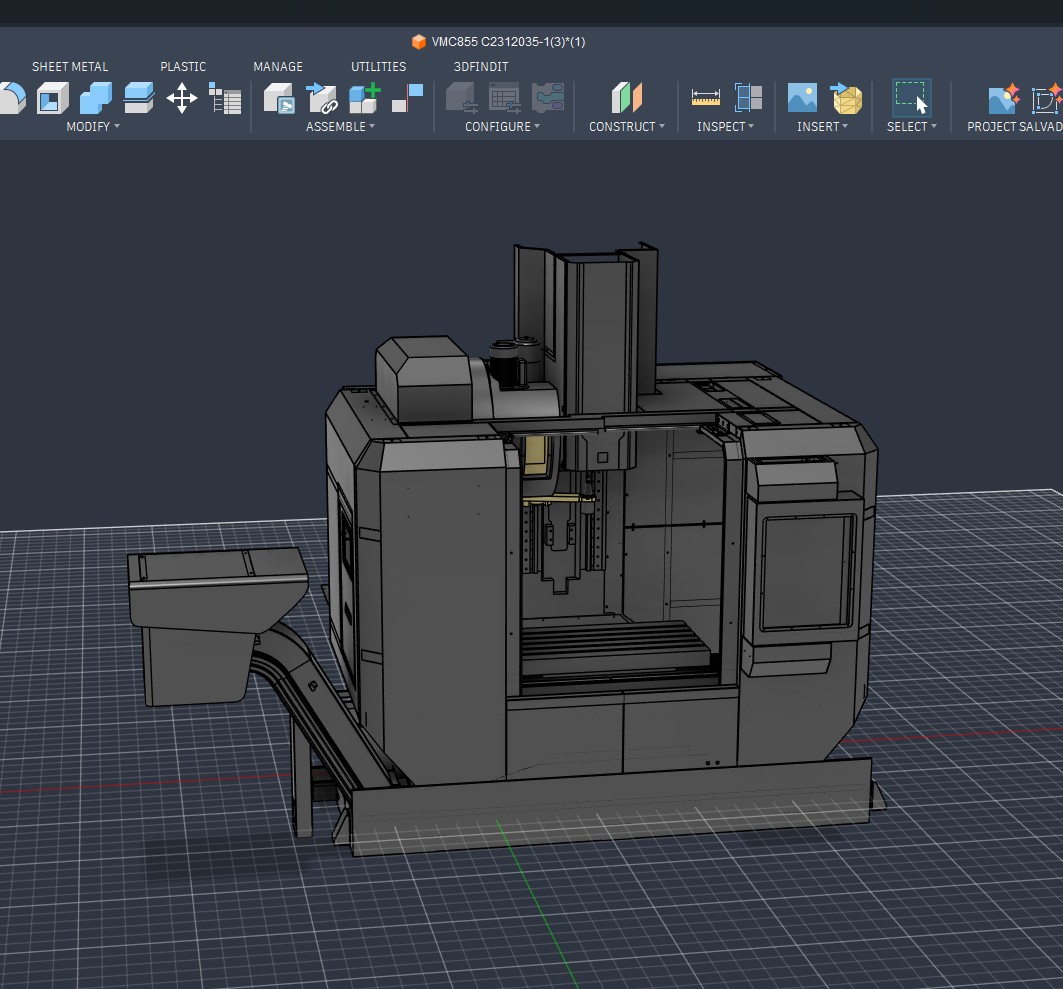Click the Measure ruler icon
Viewport: 1063px width, 989px height.
pyautogui.click(x=706, y=98)
